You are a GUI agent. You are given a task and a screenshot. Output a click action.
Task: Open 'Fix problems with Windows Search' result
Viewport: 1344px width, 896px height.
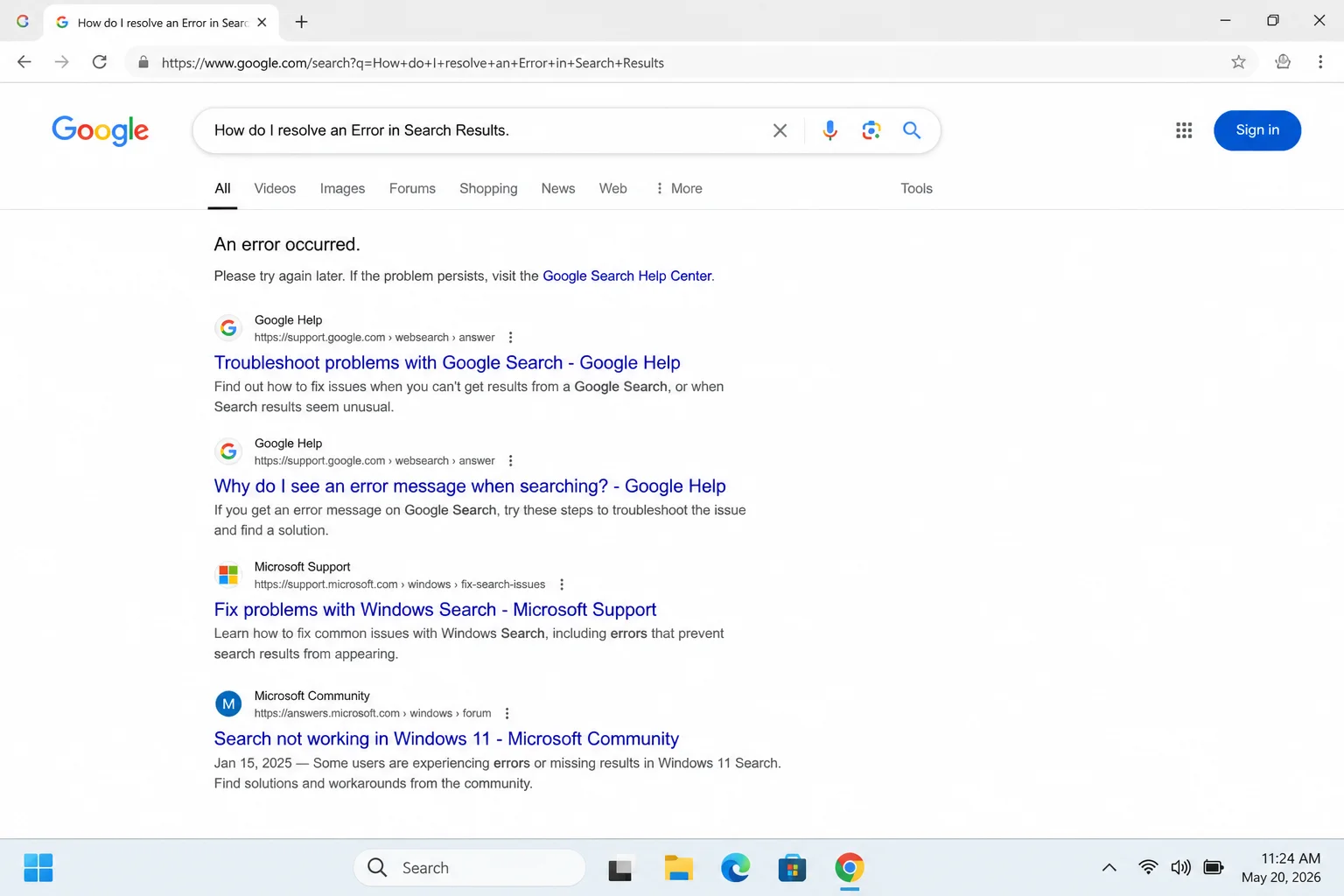click(x=435, y=609)
